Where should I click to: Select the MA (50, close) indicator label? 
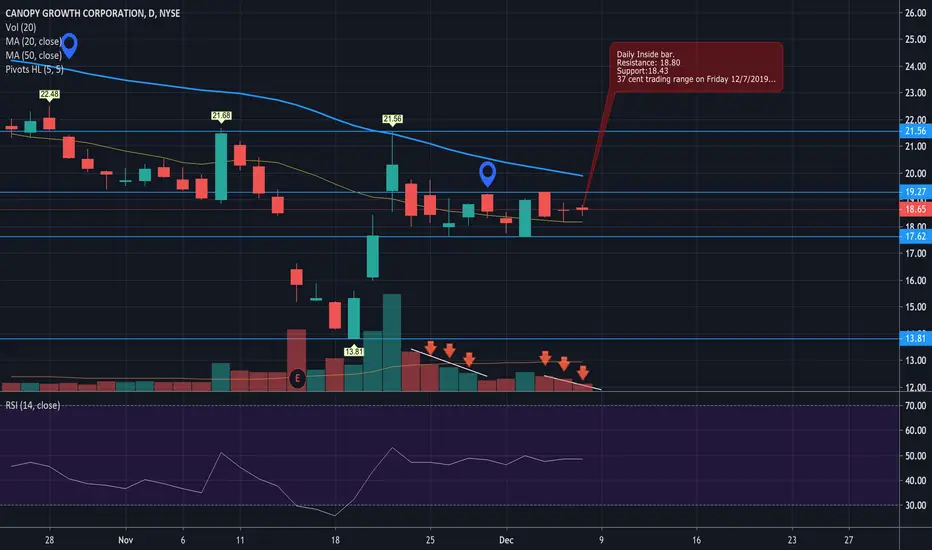click(x=33, y=55)
